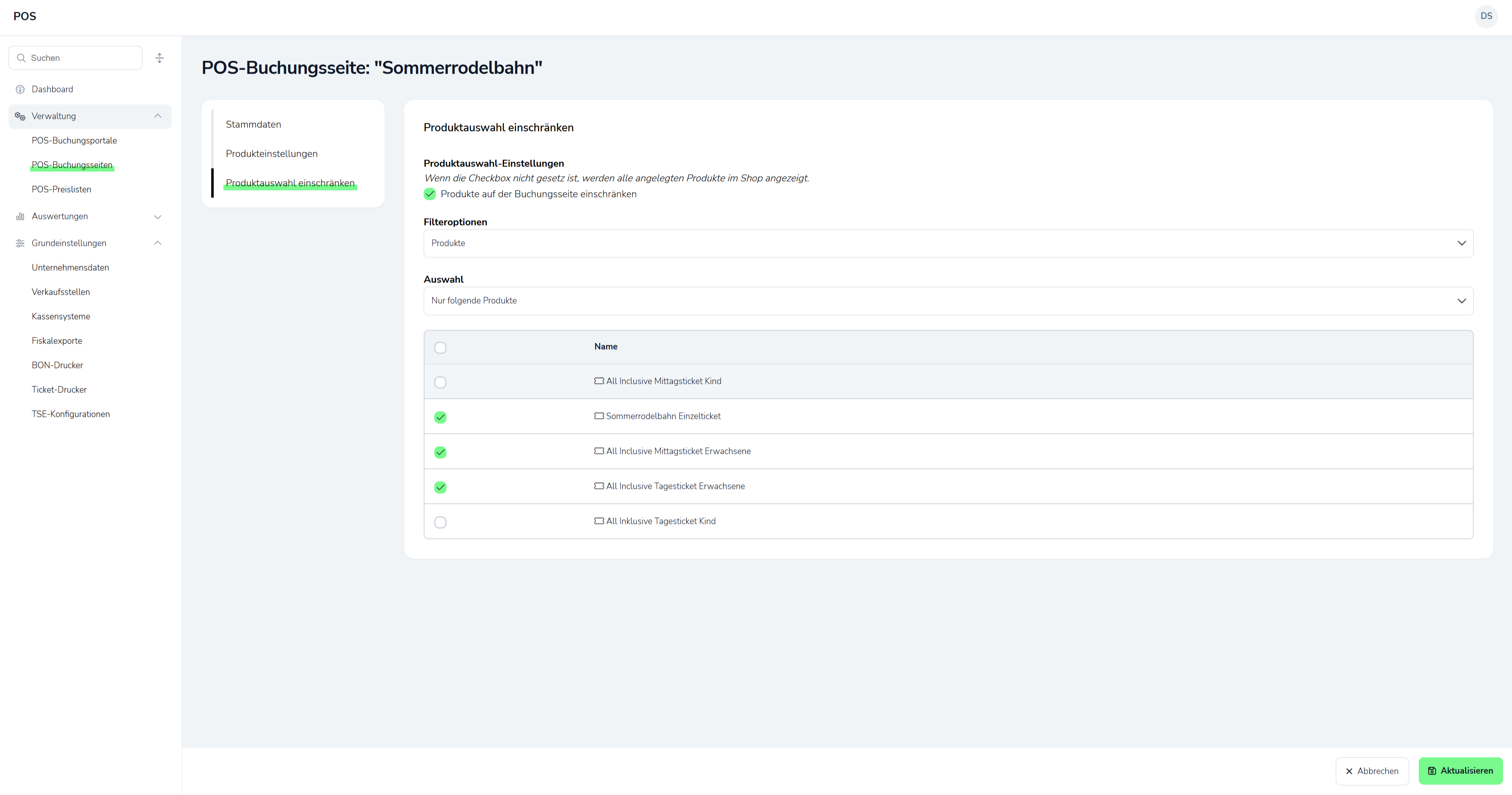The width and height of the screenshot is (1512, 795).
Task: Click the search magnifier icon
Action: [x=21, y=57]
